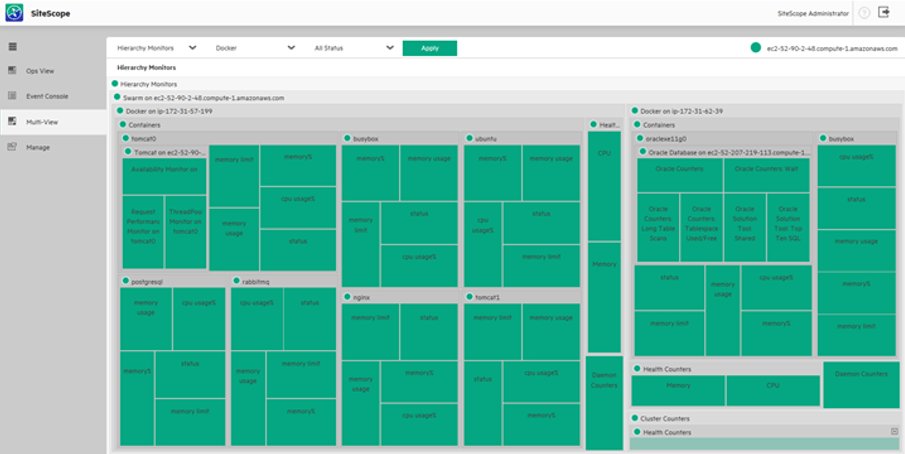The image size is (905, 454).
Task: Select the Swarm on ec2-52-90-2-48 group header
Action: [203, 98]
